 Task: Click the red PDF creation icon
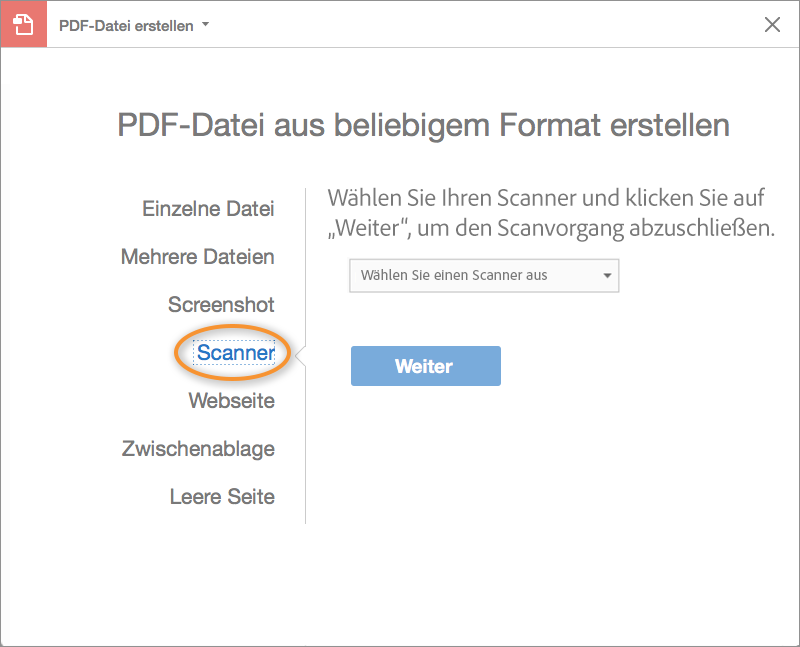(x=23, y=25)
